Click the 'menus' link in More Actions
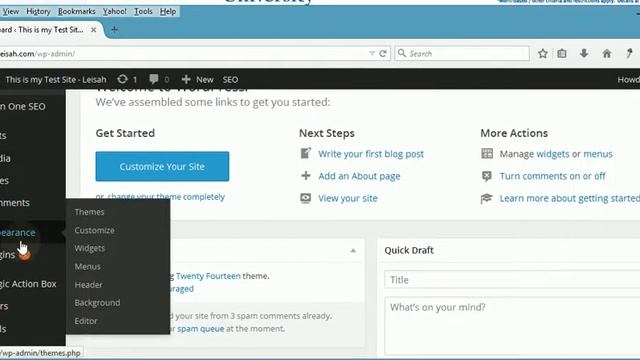 (x=598, y=154)
